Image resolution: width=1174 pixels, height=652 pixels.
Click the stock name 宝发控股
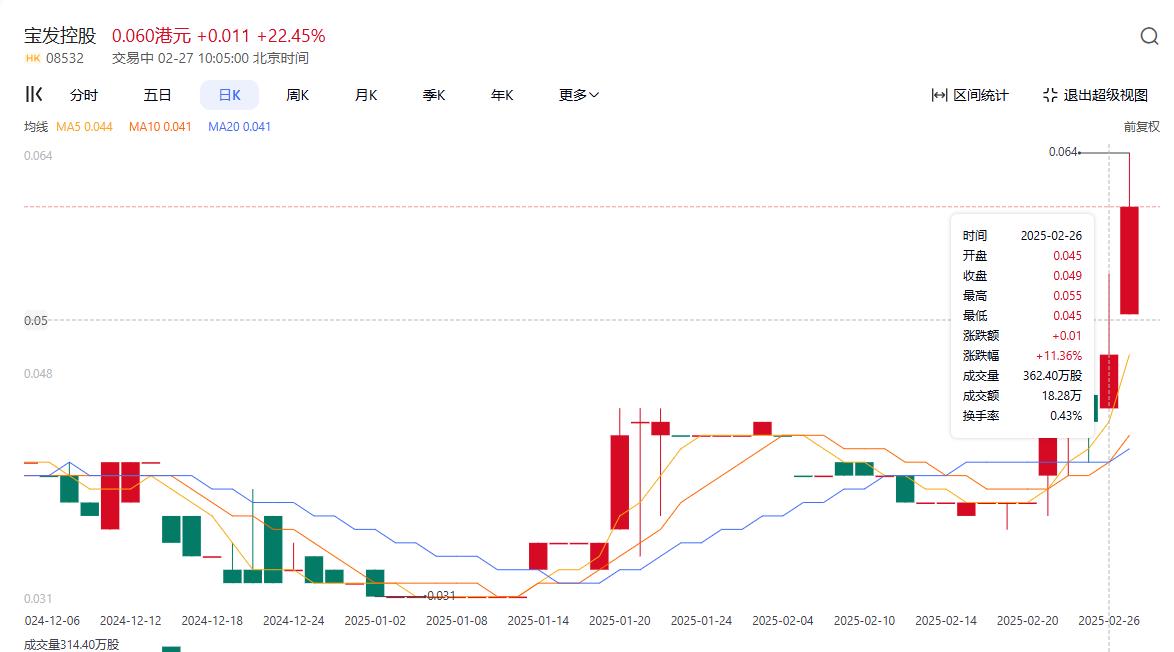coord(61,35)
